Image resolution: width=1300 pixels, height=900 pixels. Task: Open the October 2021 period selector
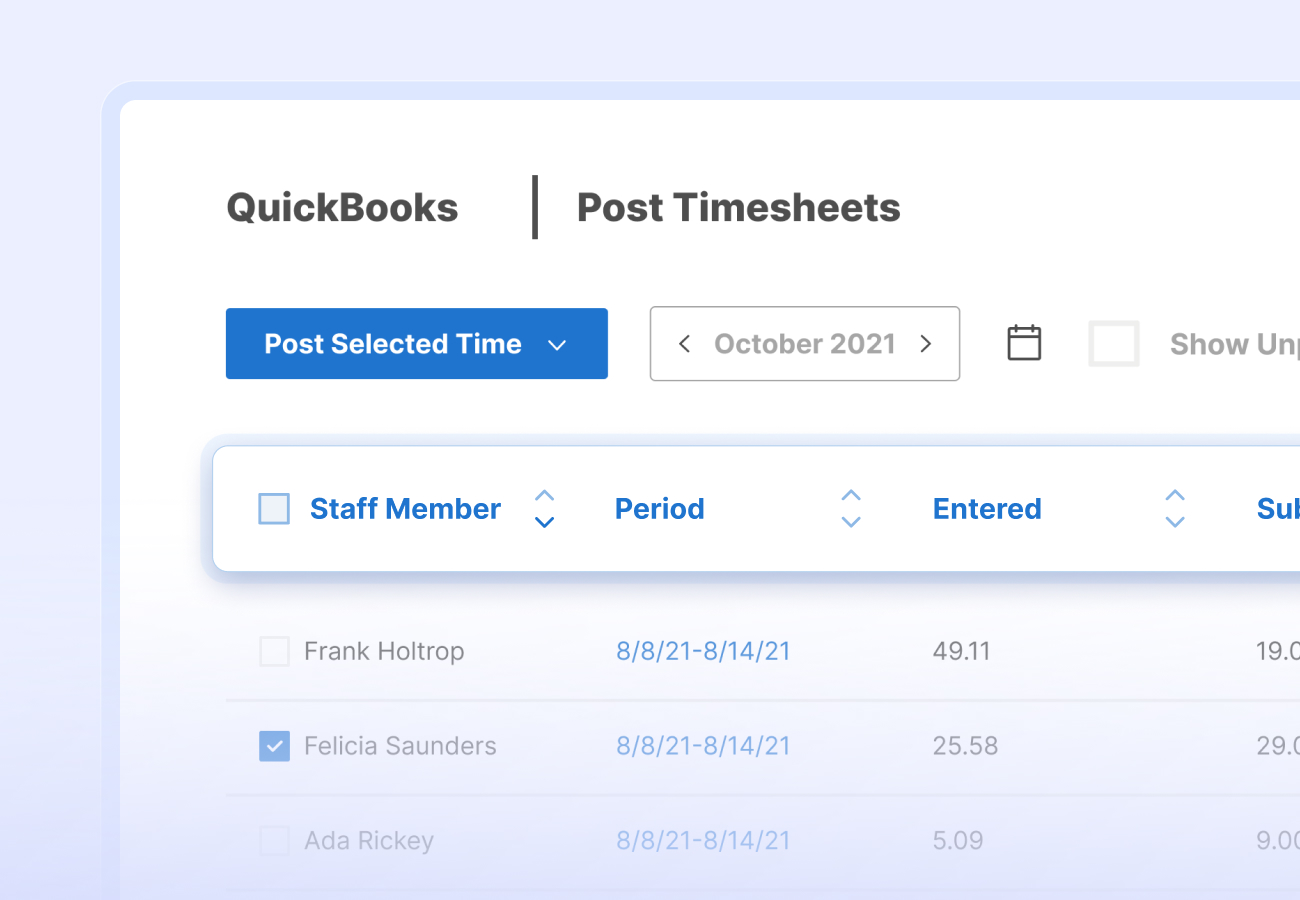(x=804, y=343)
